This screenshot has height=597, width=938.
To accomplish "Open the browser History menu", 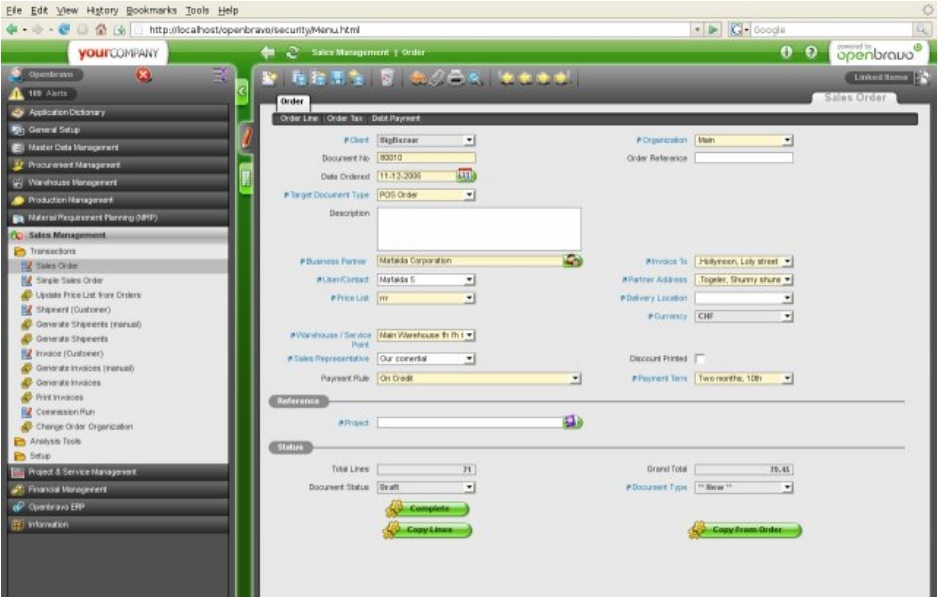I will (102, 10).
